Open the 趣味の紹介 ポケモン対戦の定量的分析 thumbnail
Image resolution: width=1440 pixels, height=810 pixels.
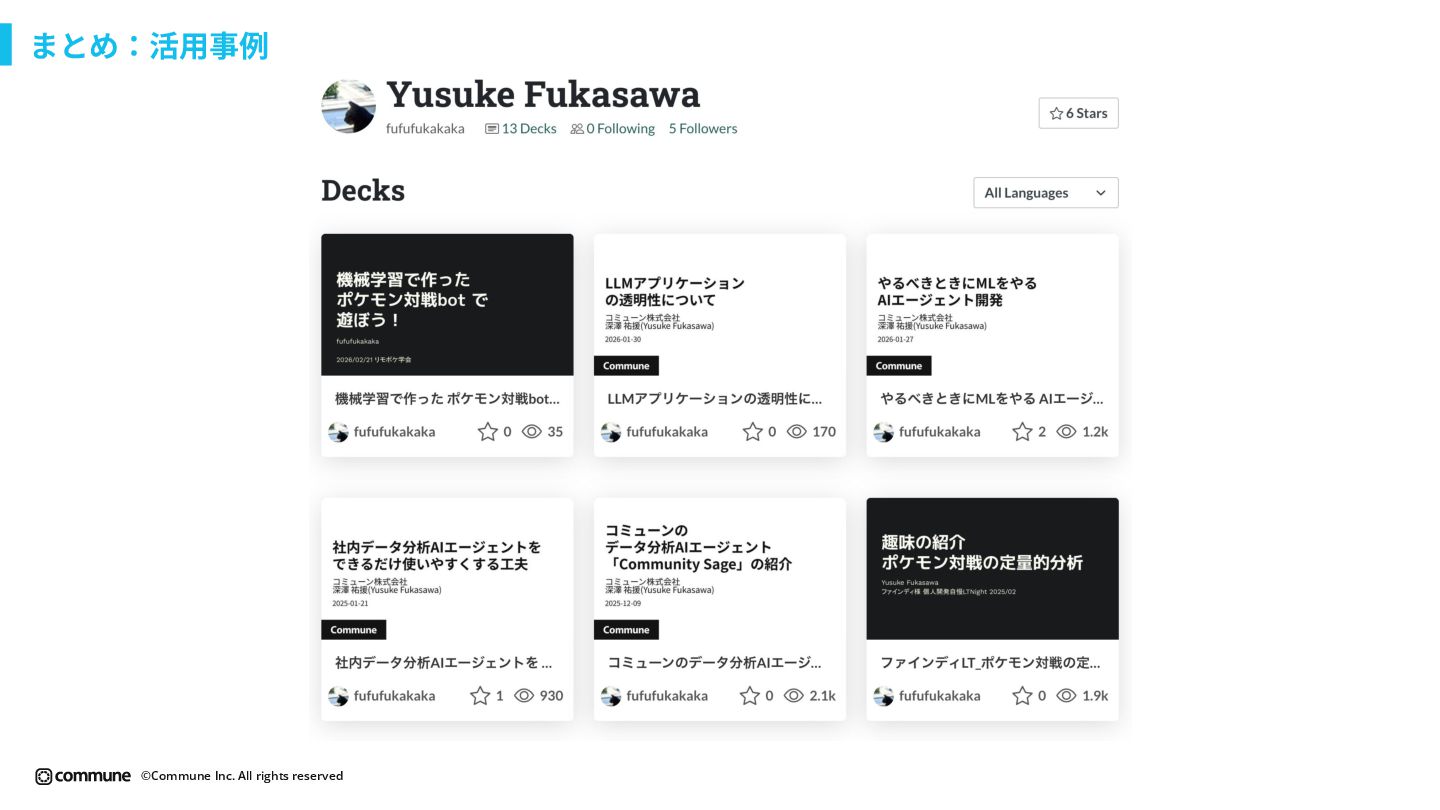point(992,569)
